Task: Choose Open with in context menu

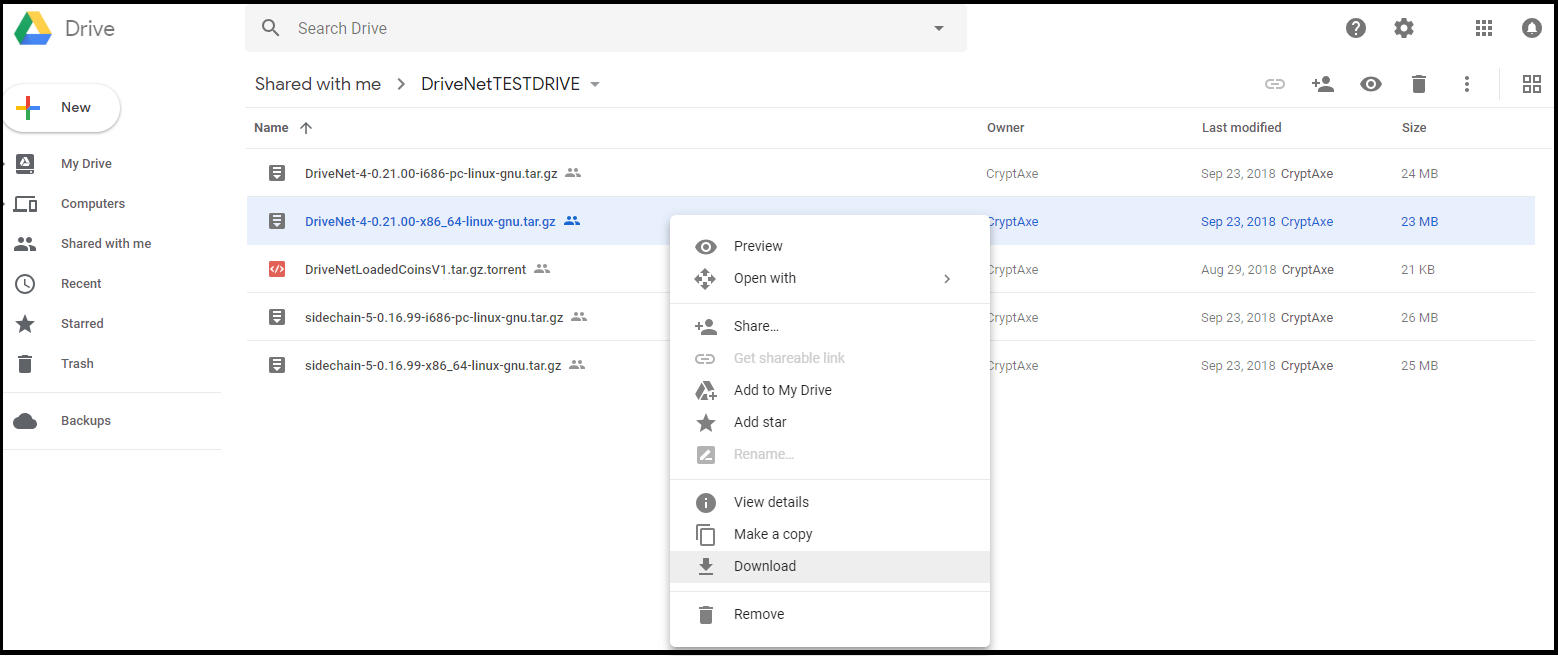Action: pos(830,278)
